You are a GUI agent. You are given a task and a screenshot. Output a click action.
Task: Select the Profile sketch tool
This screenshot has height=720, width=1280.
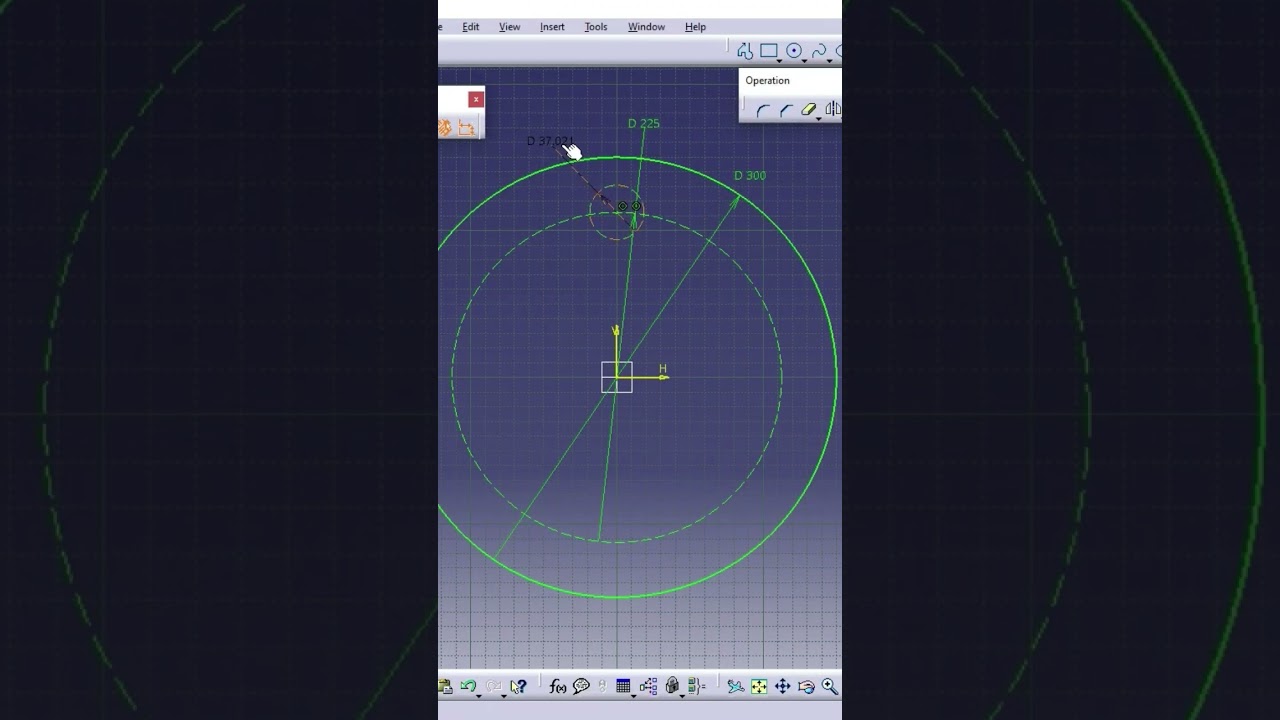(744, 51)
